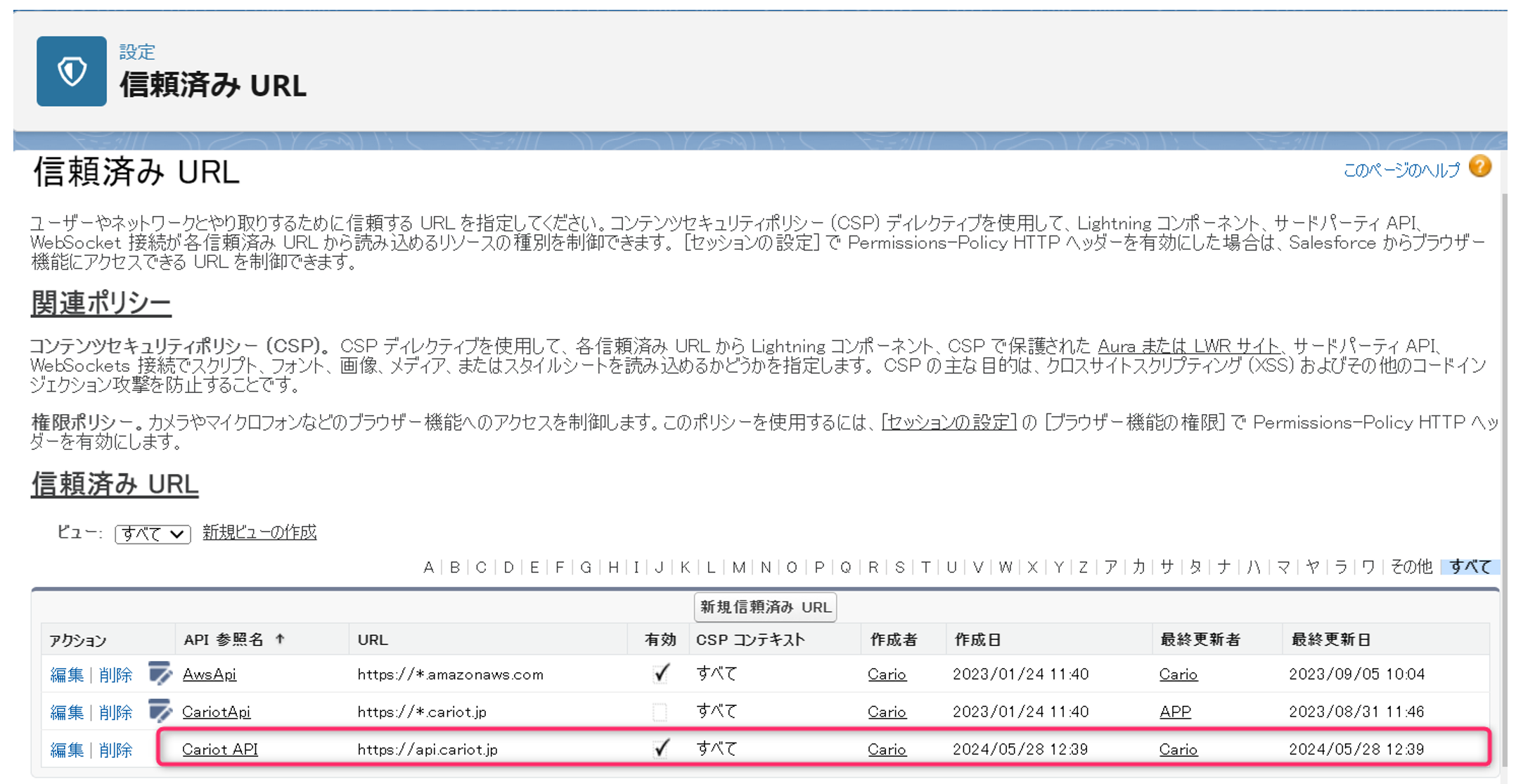This screenshot has width=1516, height=784.
Task: Open 最終更新者 Cario in Cariot API row
Action: (x=1178, y=750)
